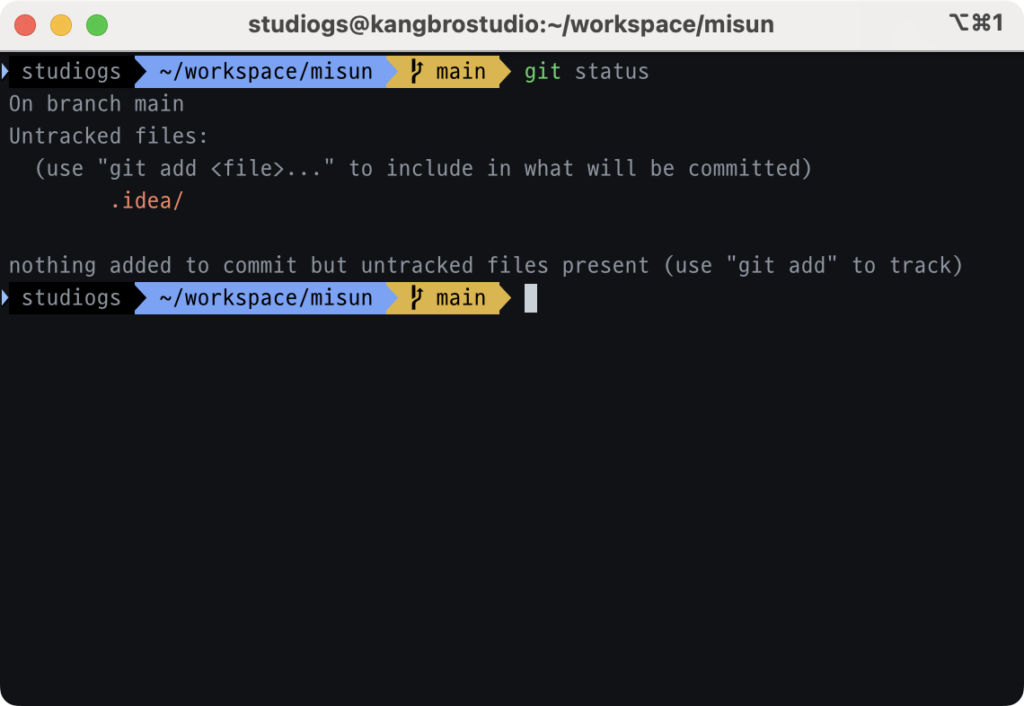
Task: Click the 'Untracked files:' output line
Action: [108, 136]
